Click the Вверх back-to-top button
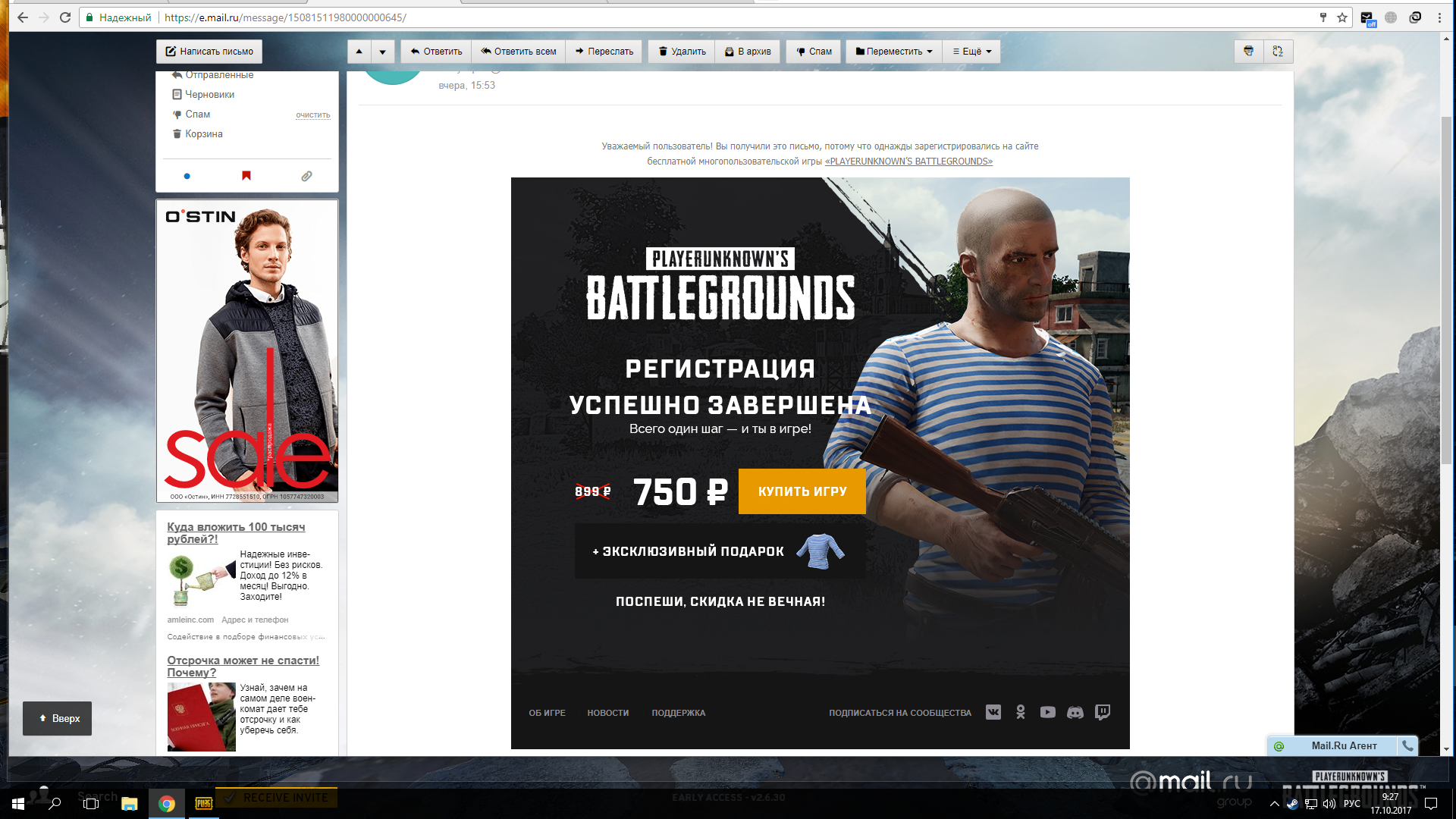 point(58,719)
